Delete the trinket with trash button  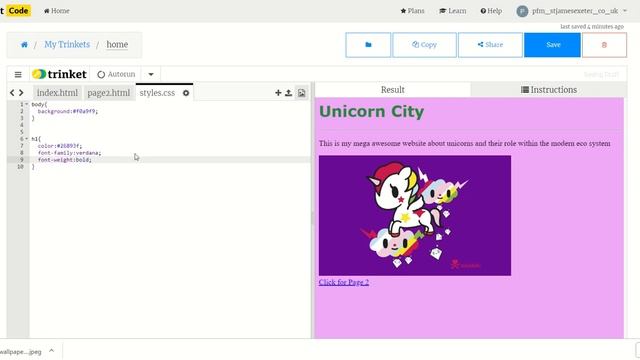tap(604, 45)
